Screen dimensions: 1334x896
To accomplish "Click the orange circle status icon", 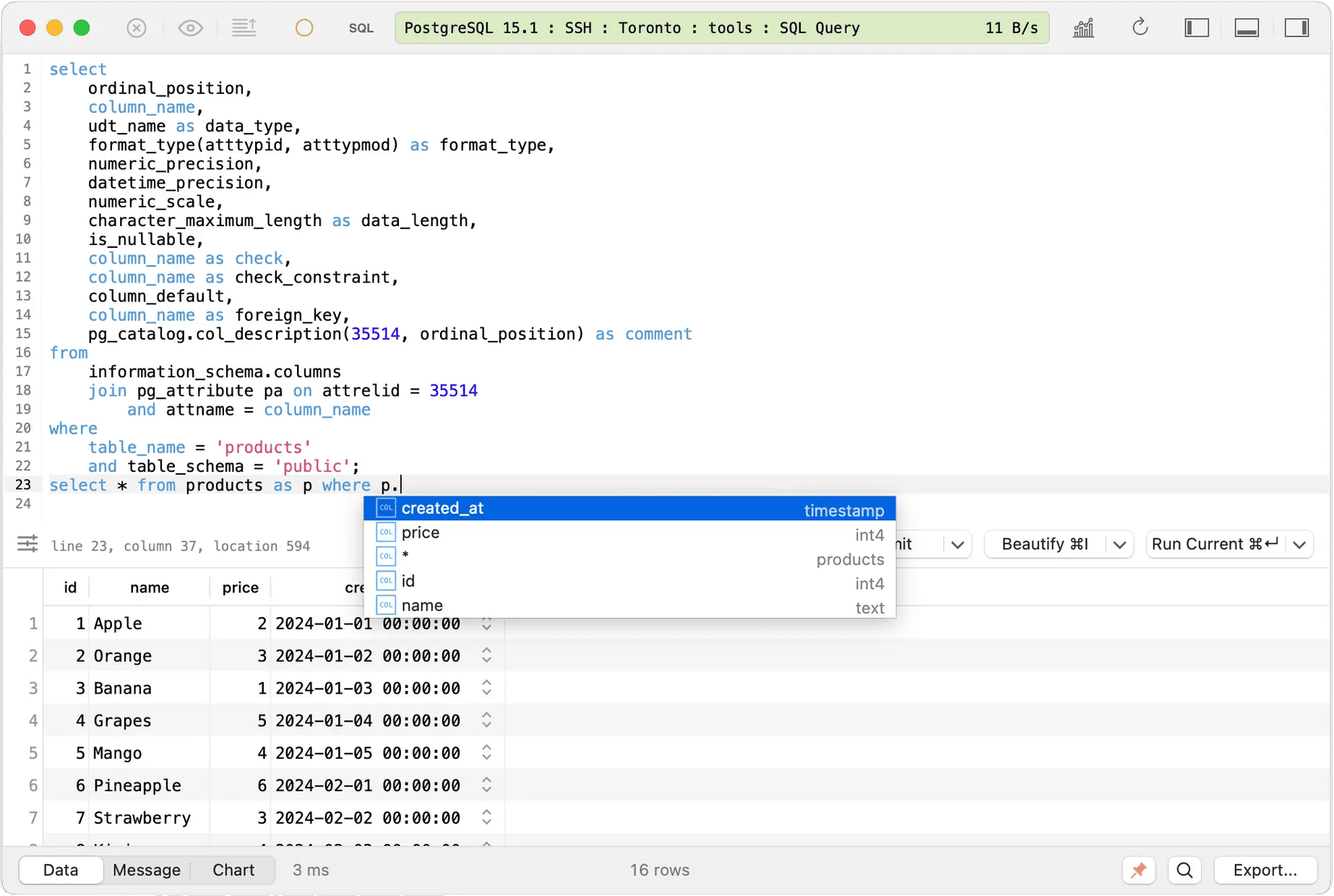I will [304, 28].
